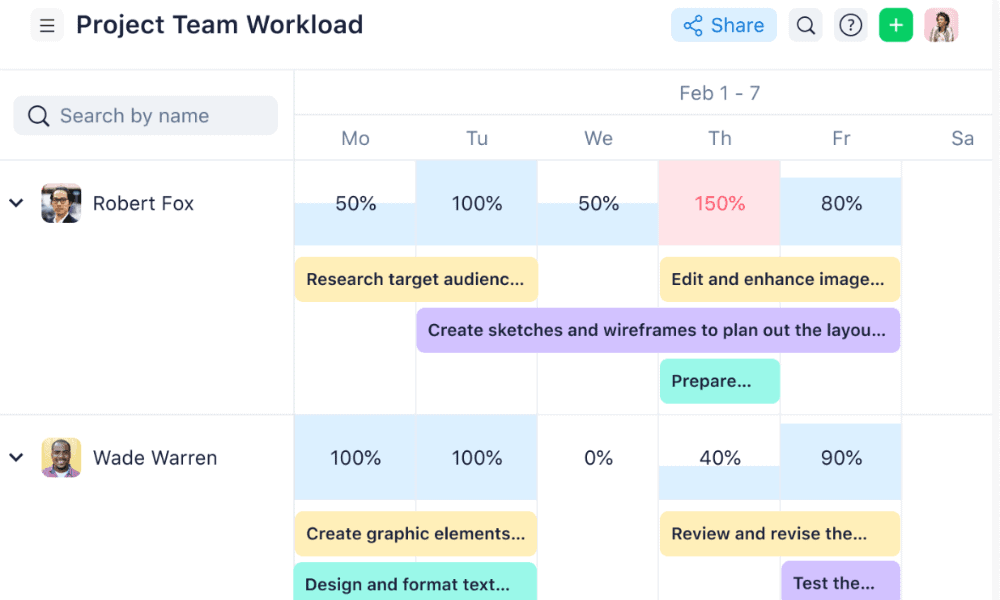Open the Review and revise task
Image resolution: width=1000 pixels, height=600 pixels.
click(779, 534)
